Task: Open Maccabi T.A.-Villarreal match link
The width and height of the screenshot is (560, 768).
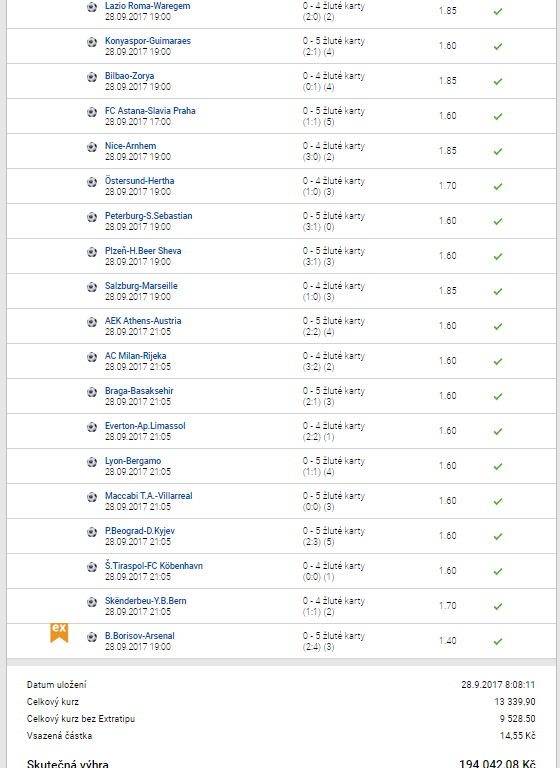Action: tap(148, 496)
